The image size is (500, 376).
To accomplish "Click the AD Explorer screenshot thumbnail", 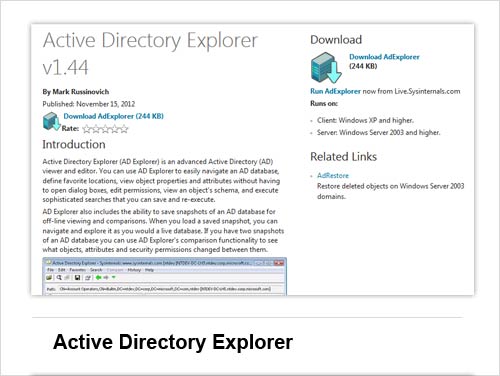I will 165,276.
